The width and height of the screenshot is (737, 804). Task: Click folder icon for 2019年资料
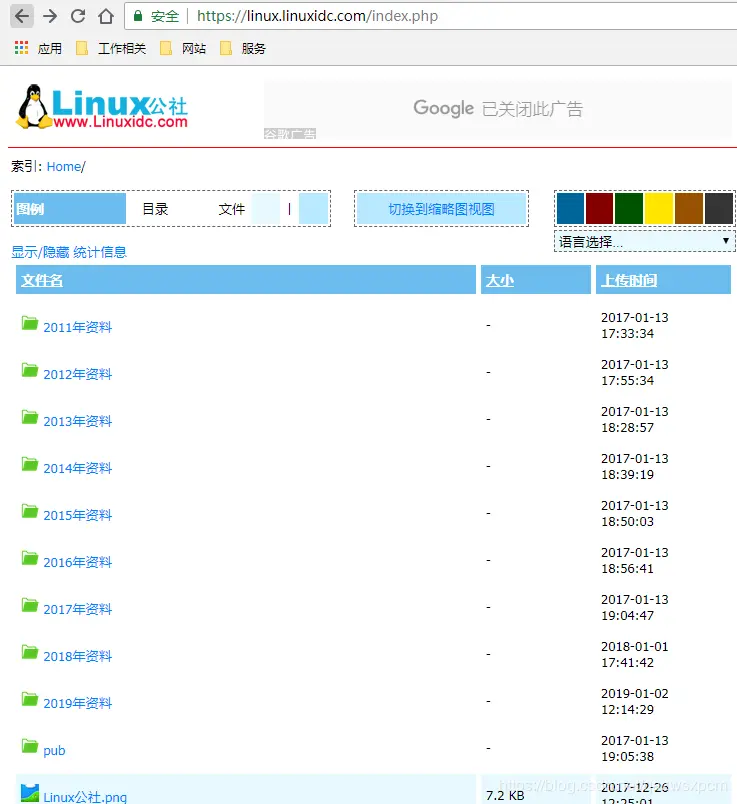click(30, 699)
